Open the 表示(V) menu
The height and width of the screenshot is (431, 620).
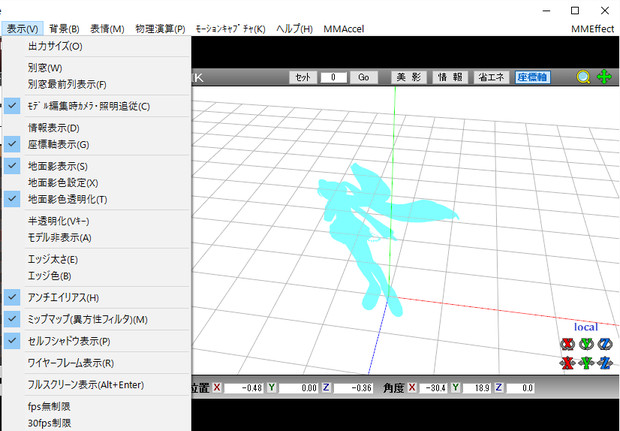coord(22,29)
